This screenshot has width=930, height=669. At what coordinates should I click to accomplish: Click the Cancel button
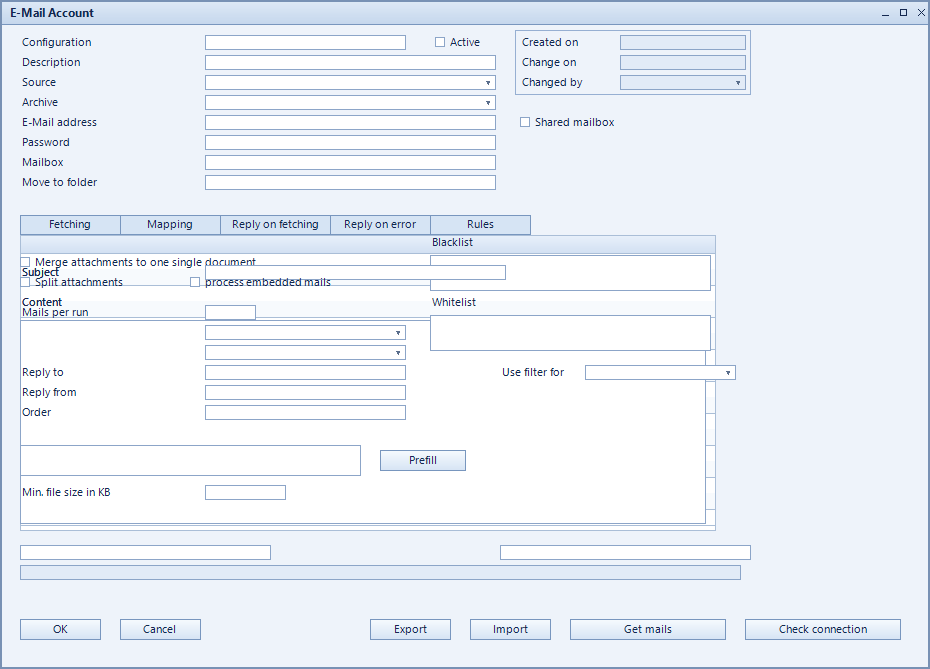pyautogui.click(x=160, y=629)
